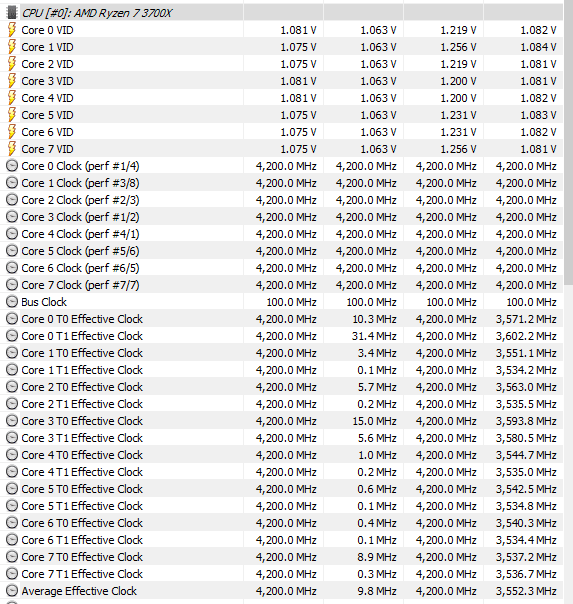Select the Core 7 T0 Effective Clock label
The height and width of the screenshot is (604, 573).
(82, 557)
